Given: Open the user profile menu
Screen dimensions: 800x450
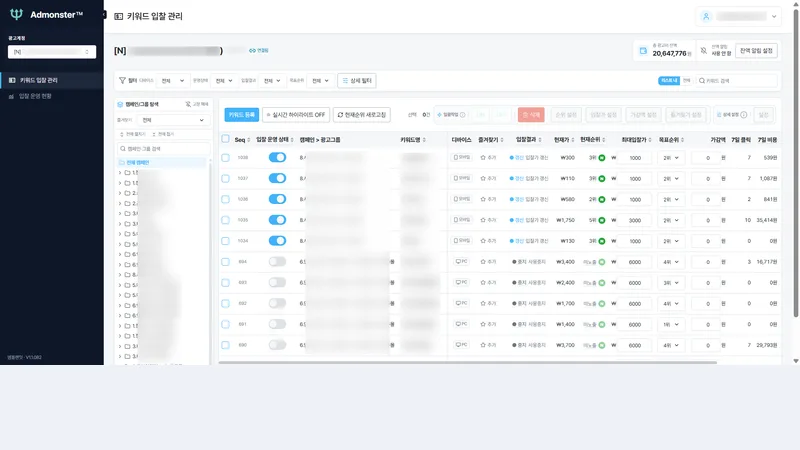Looking at the screenshot, I should [738, 16].
